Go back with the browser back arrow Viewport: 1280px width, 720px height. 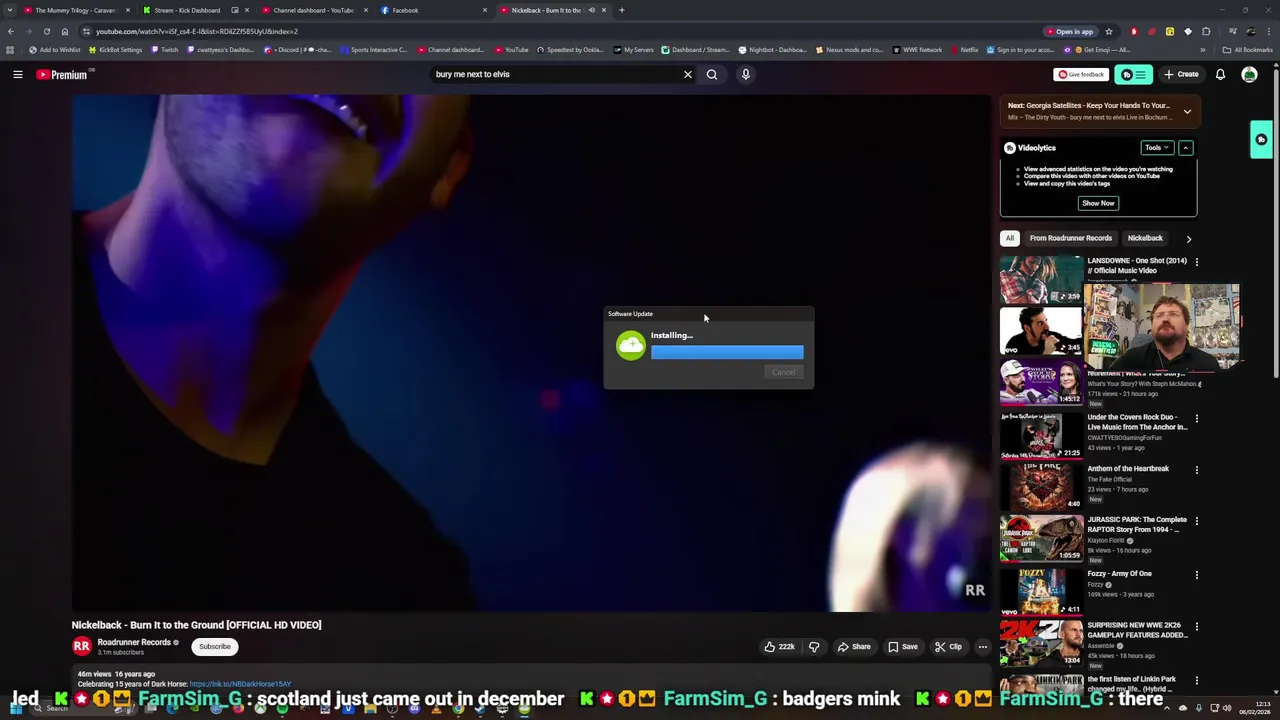point(11,31)
